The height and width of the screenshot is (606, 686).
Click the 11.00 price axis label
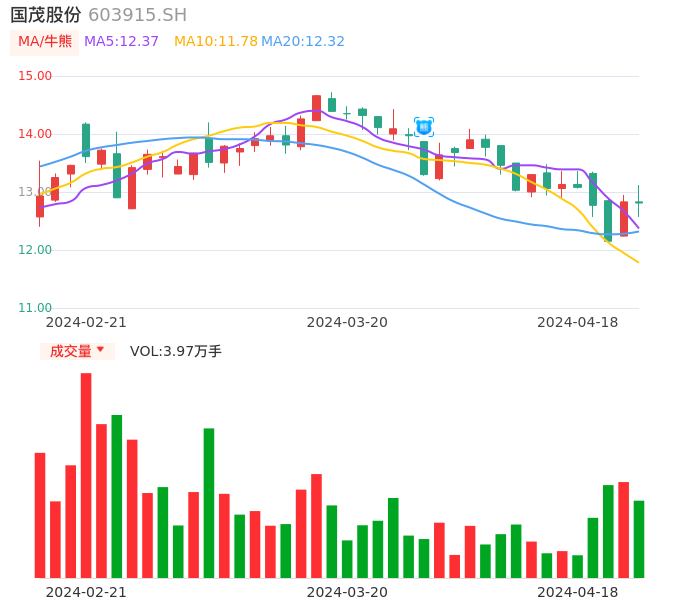(x=35, y=308)
